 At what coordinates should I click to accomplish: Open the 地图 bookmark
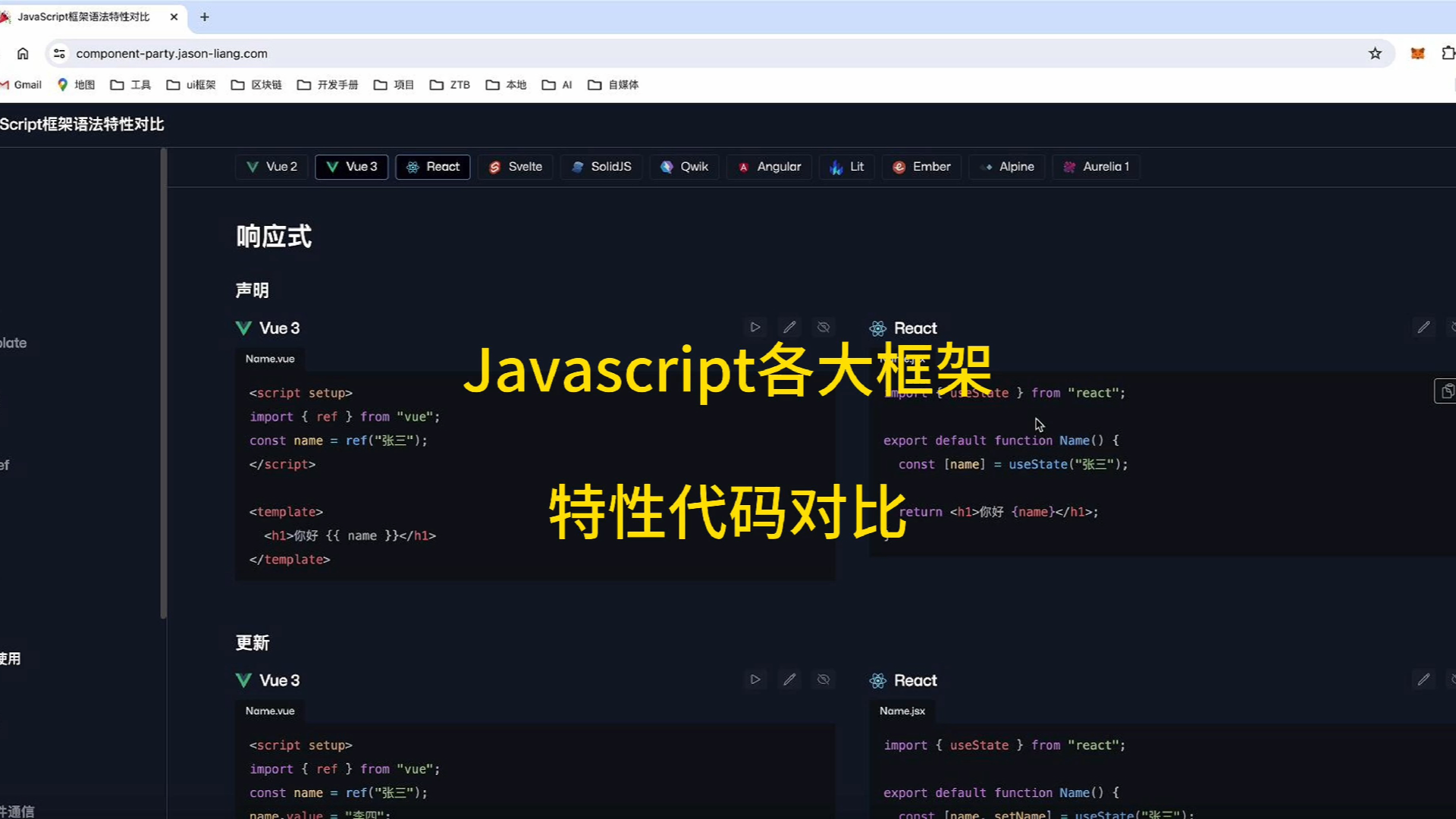pyautogui.click(x=76, y=85)
